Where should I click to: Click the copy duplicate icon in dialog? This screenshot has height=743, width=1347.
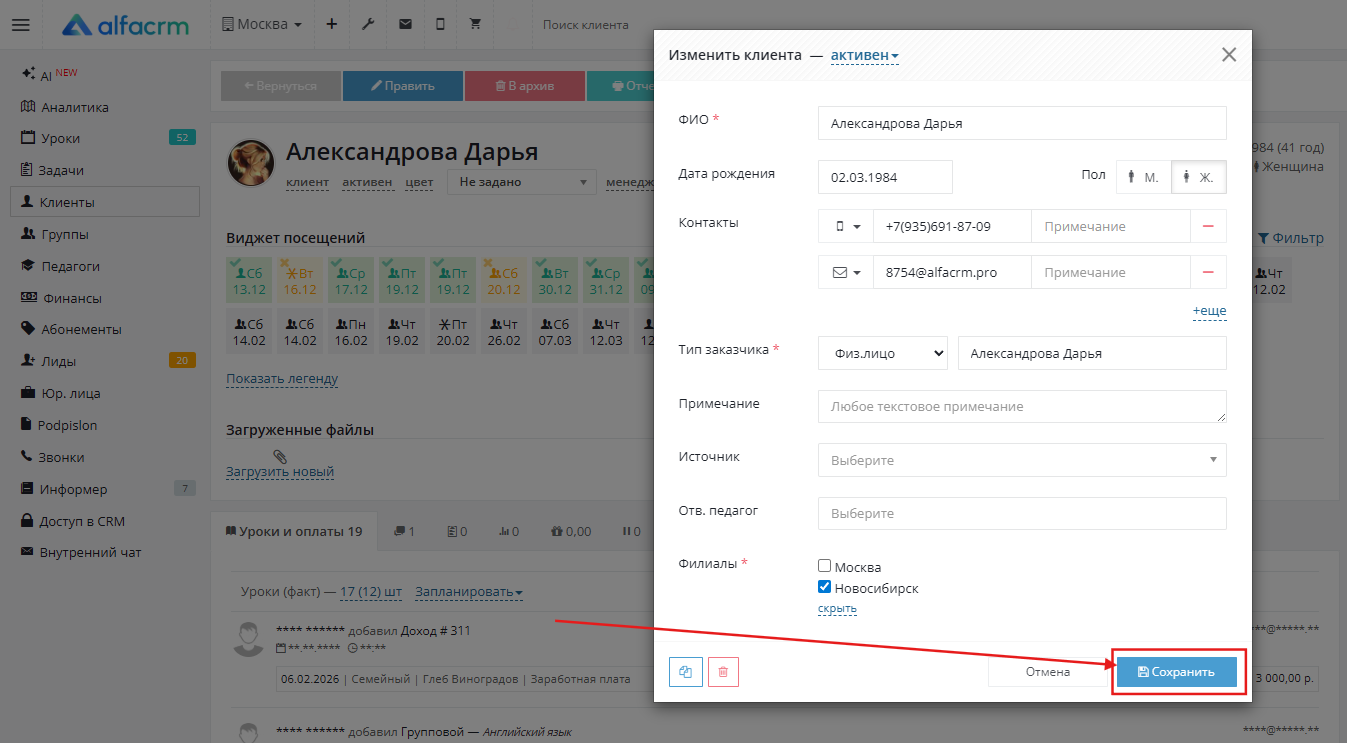pyautogui.click(x=685, y=672)
